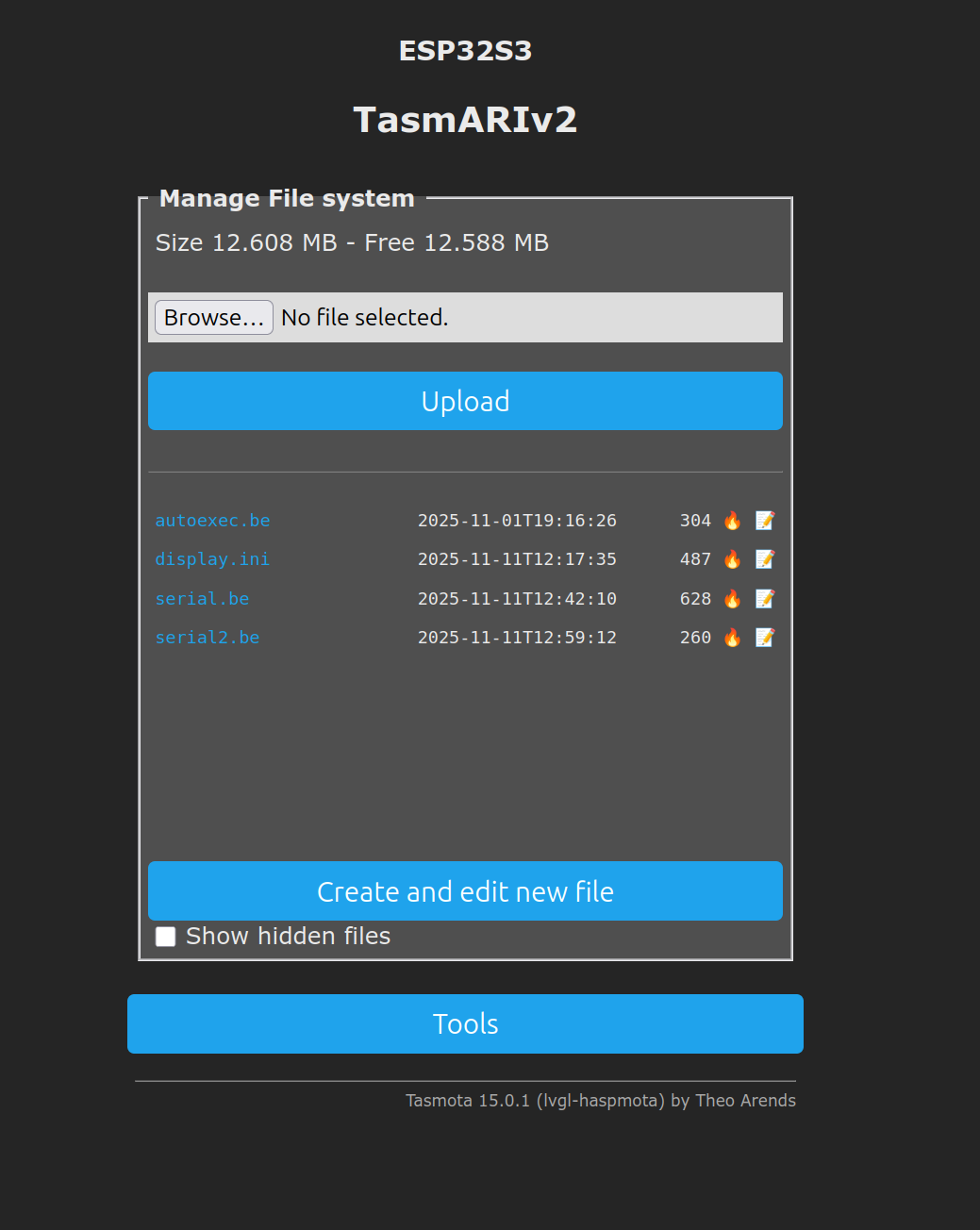
Task: Open the serial2.be file link
Action: coord(208,637)
